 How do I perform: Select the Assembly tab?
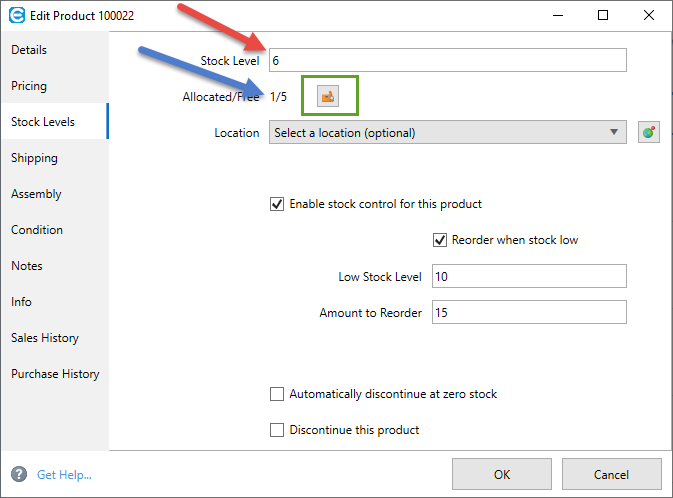(x=36, y=194)
